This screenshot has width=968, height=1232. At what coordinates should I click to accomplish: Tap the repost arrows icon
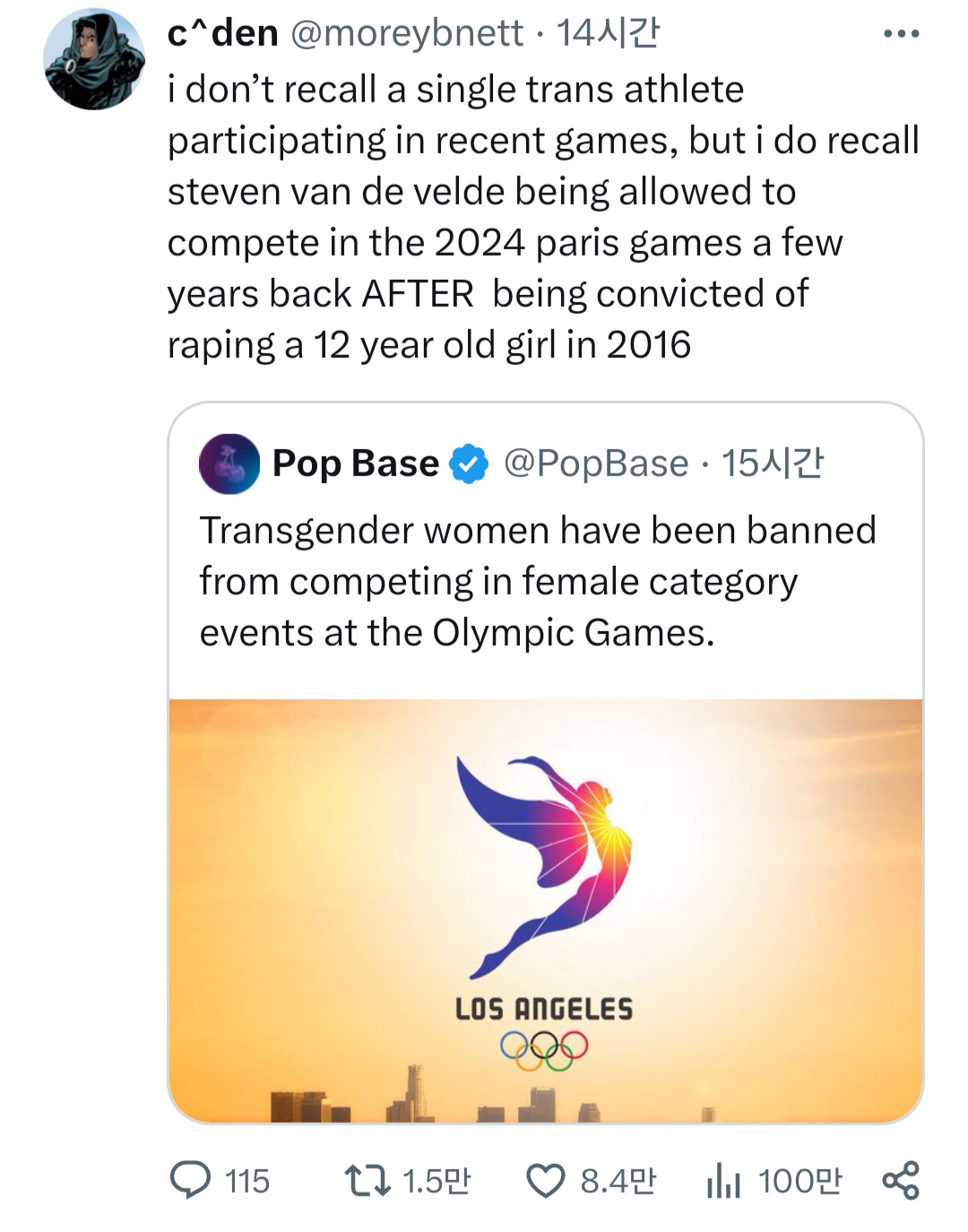368,1180
